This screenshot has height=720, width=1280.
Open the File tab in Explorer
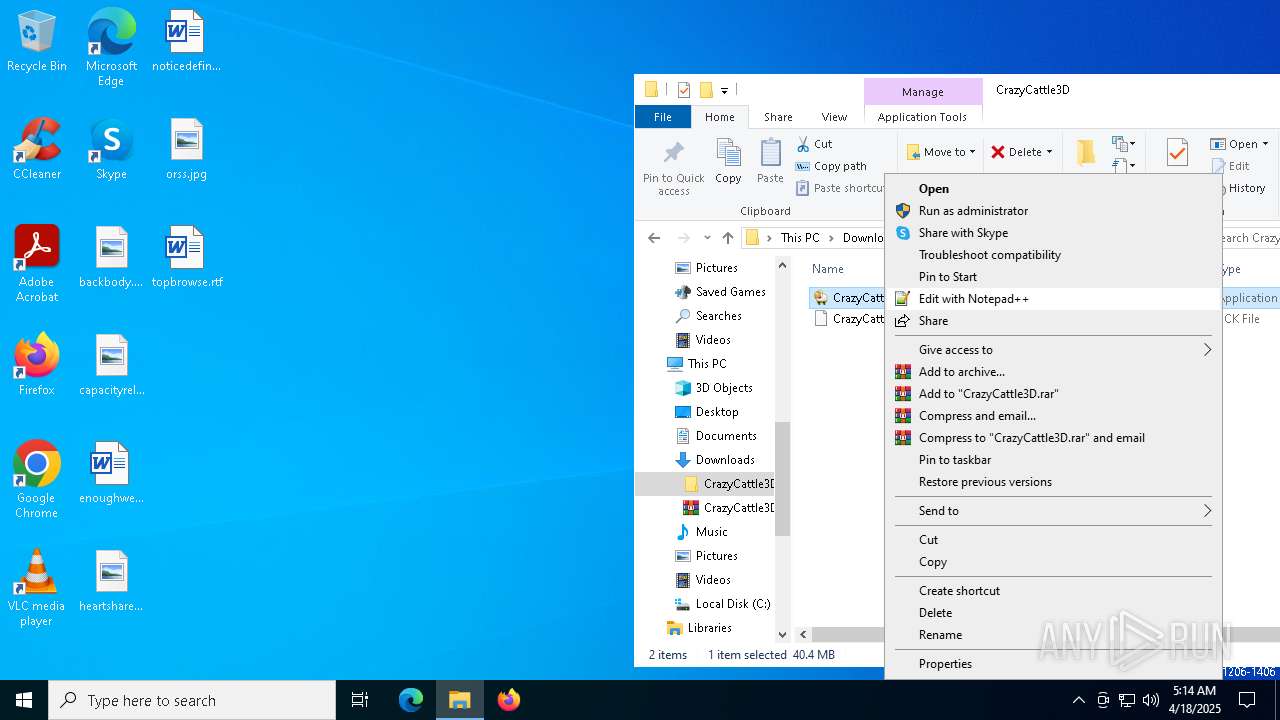(663, 117)
